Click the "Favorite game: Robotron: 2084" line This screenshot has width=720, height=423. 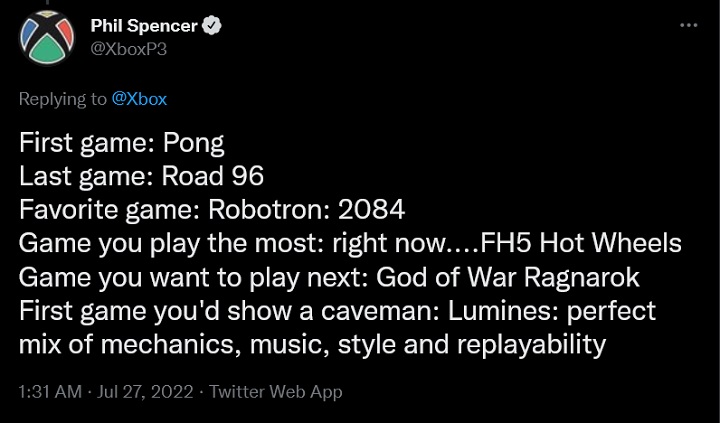pos(200,210)
